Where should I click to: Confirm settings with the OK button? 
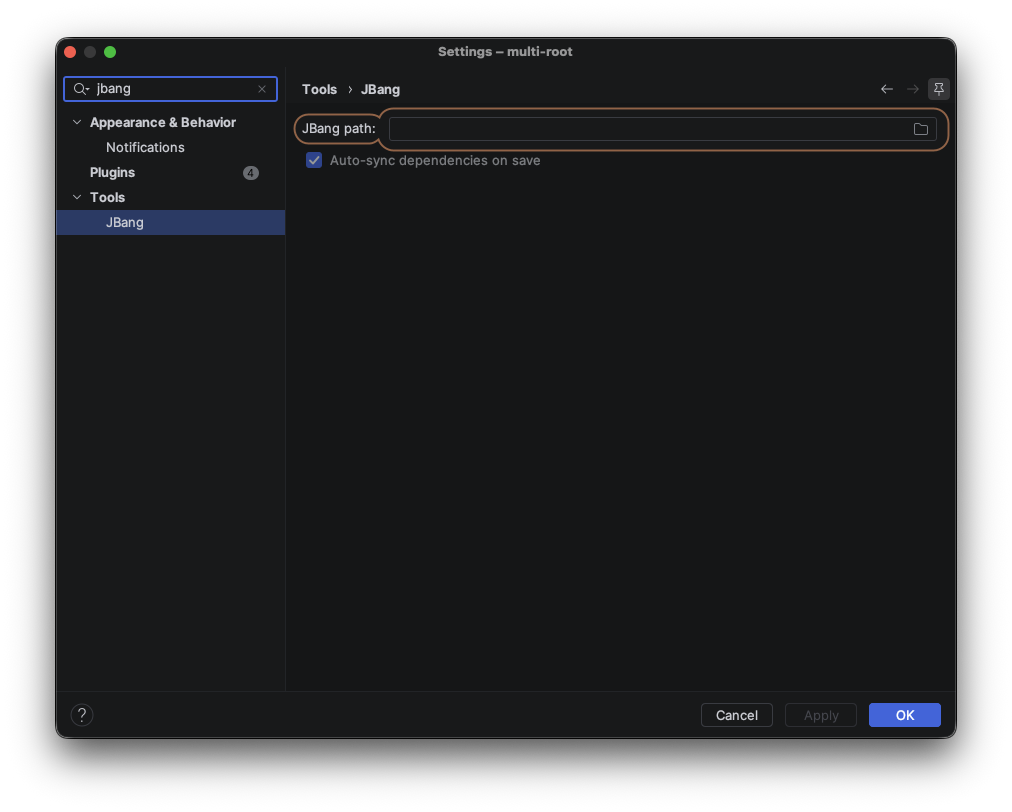coord(904,715)
